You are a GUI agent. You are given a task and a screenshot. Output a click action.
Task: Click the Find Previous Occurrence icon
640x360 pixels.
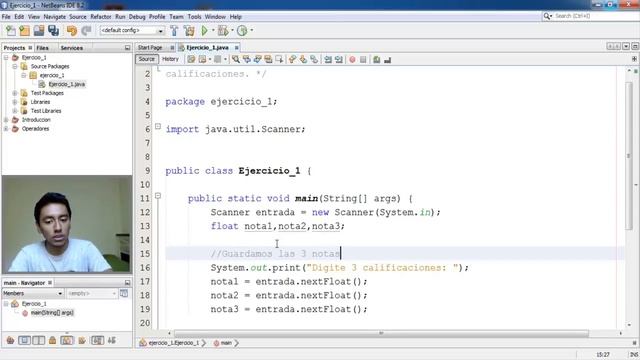click(247, 60)
